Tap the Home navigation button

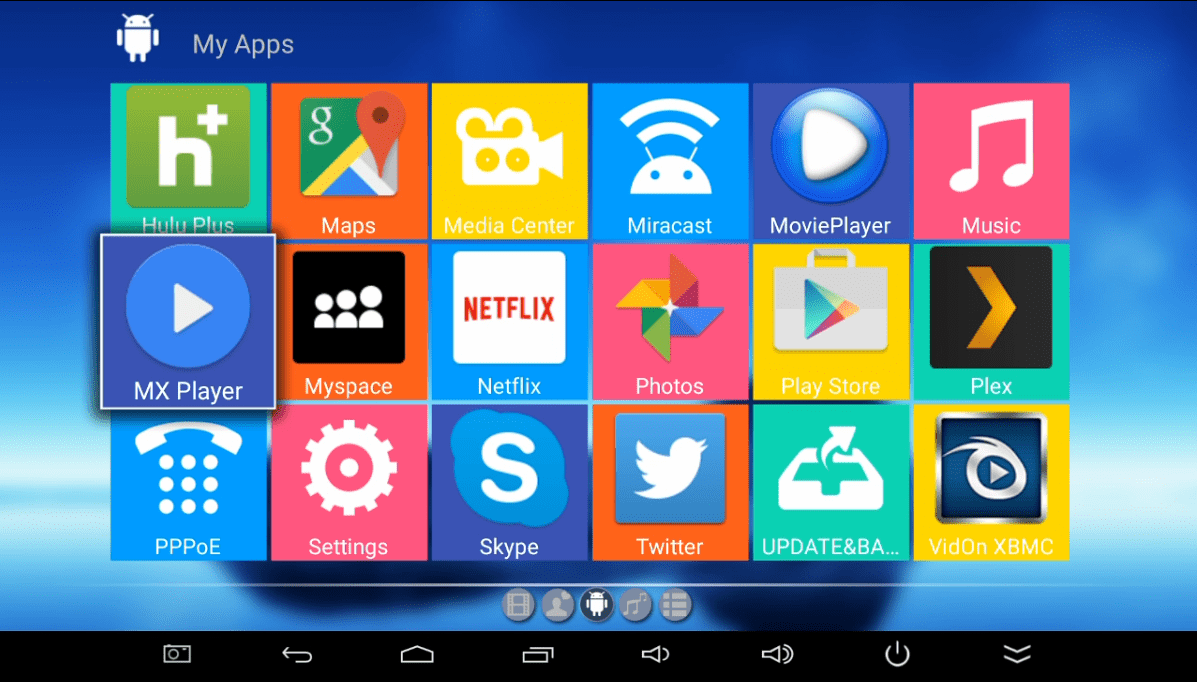417,655
